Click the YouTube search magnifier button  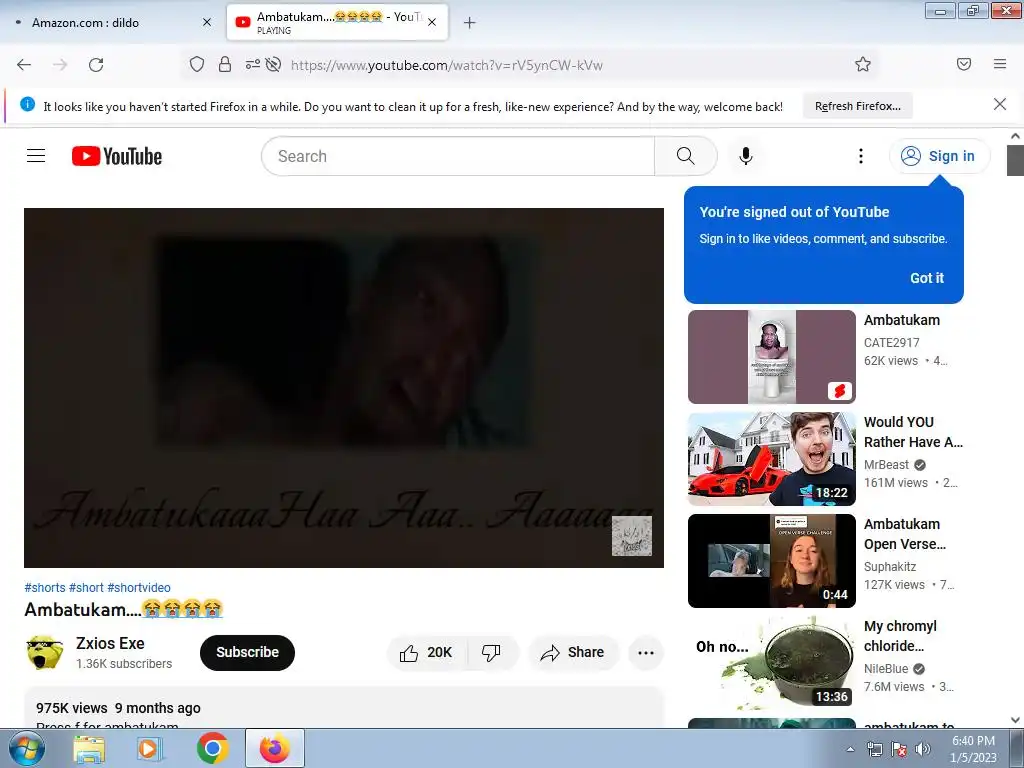[686, 156]
